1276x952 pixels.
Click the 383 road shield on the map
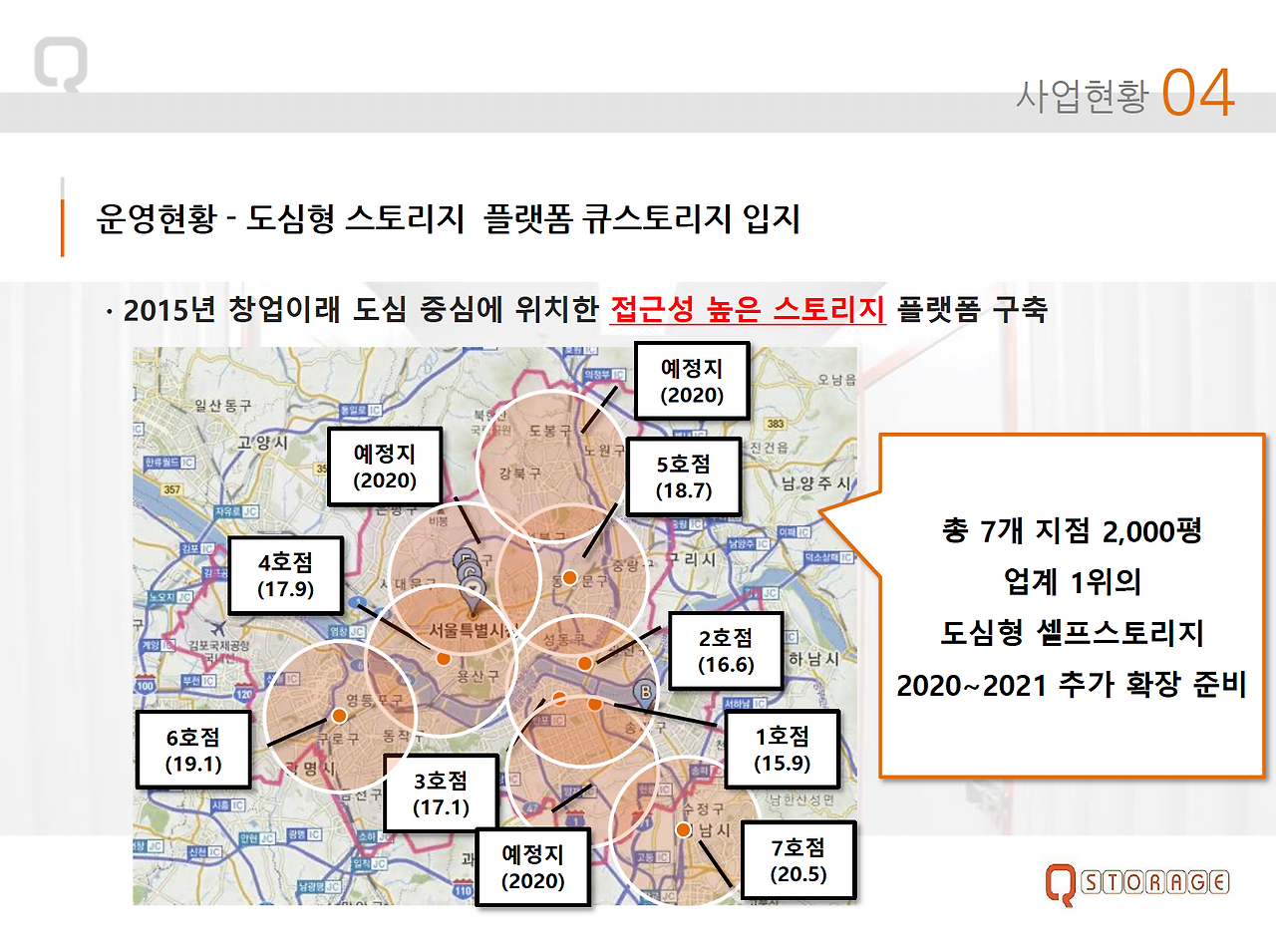coord(774,424)
